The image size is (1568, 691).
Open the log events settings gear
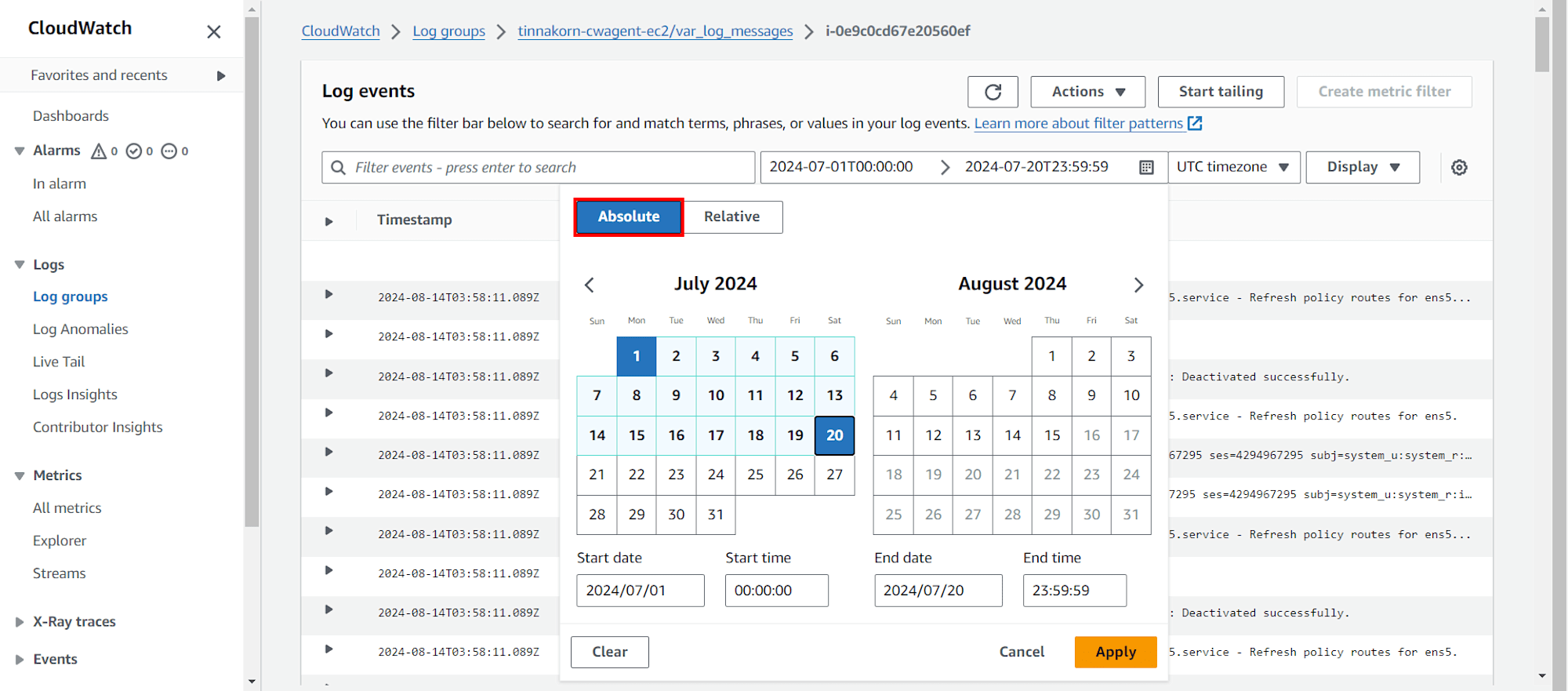[1459, 167]
